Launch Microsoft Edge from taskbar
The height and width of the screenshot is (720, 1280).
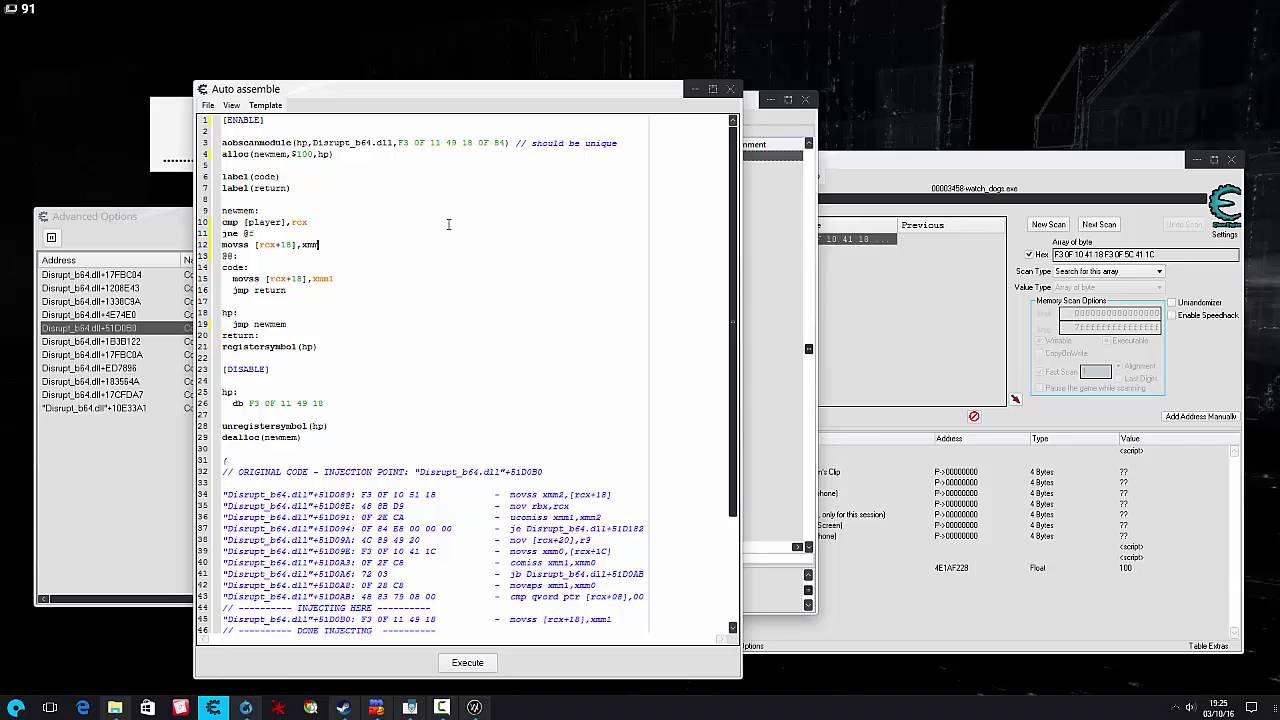pyautogui.click(x=83, y=708)
